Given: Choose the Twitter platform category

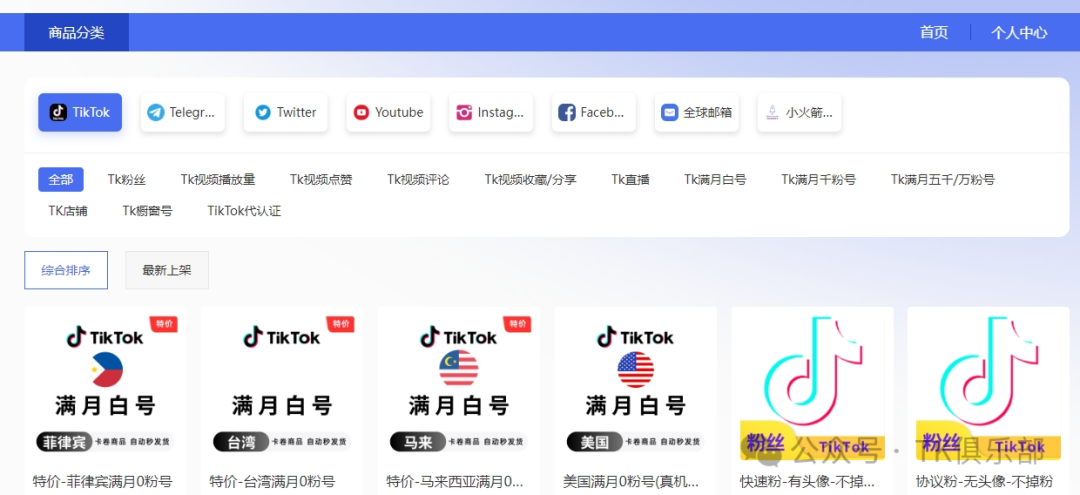Looking at the screenshot, I should tap(285, 112).
